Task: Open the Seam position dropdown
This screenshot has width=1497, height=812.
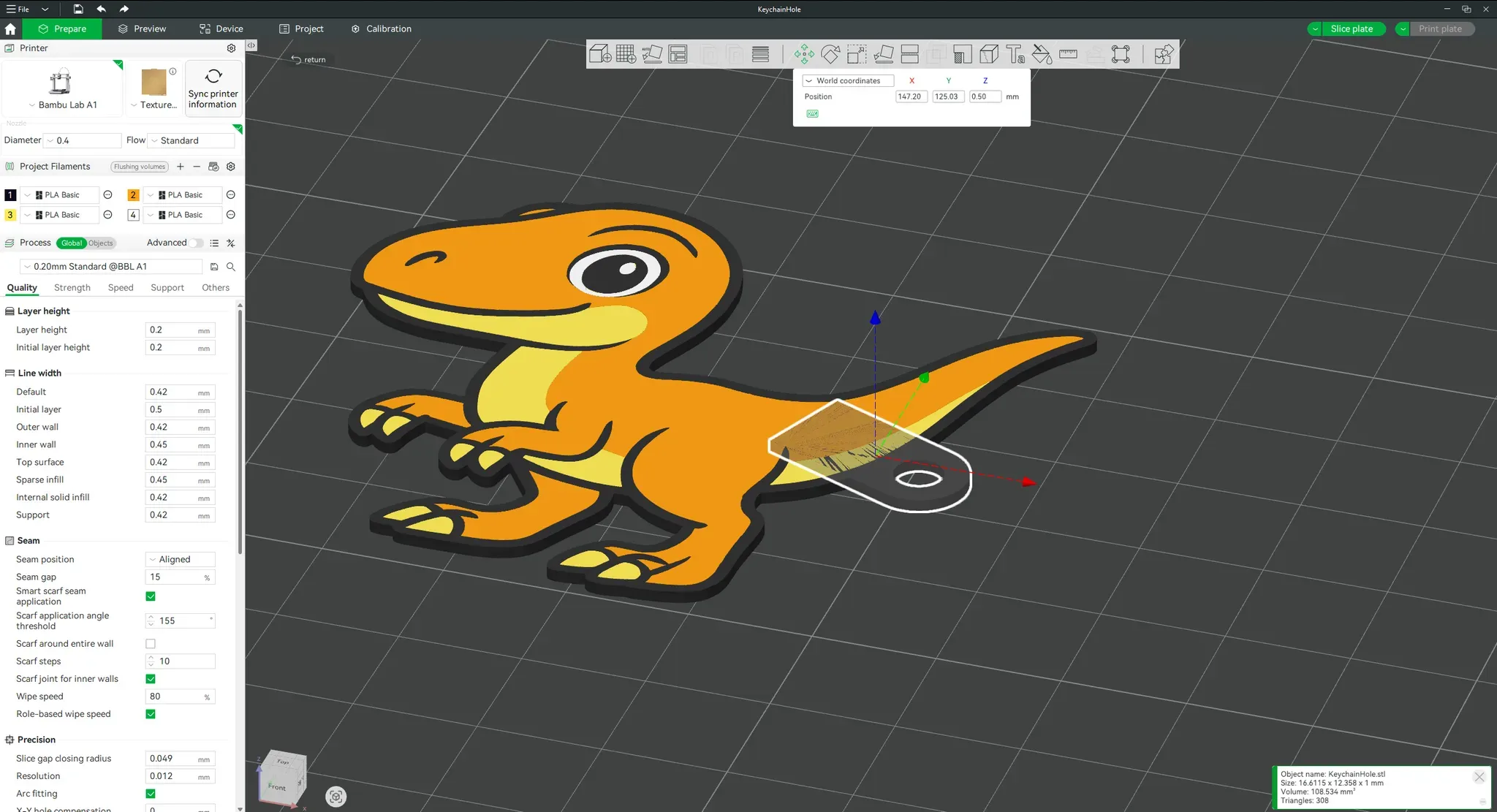Action: point(179,559)
